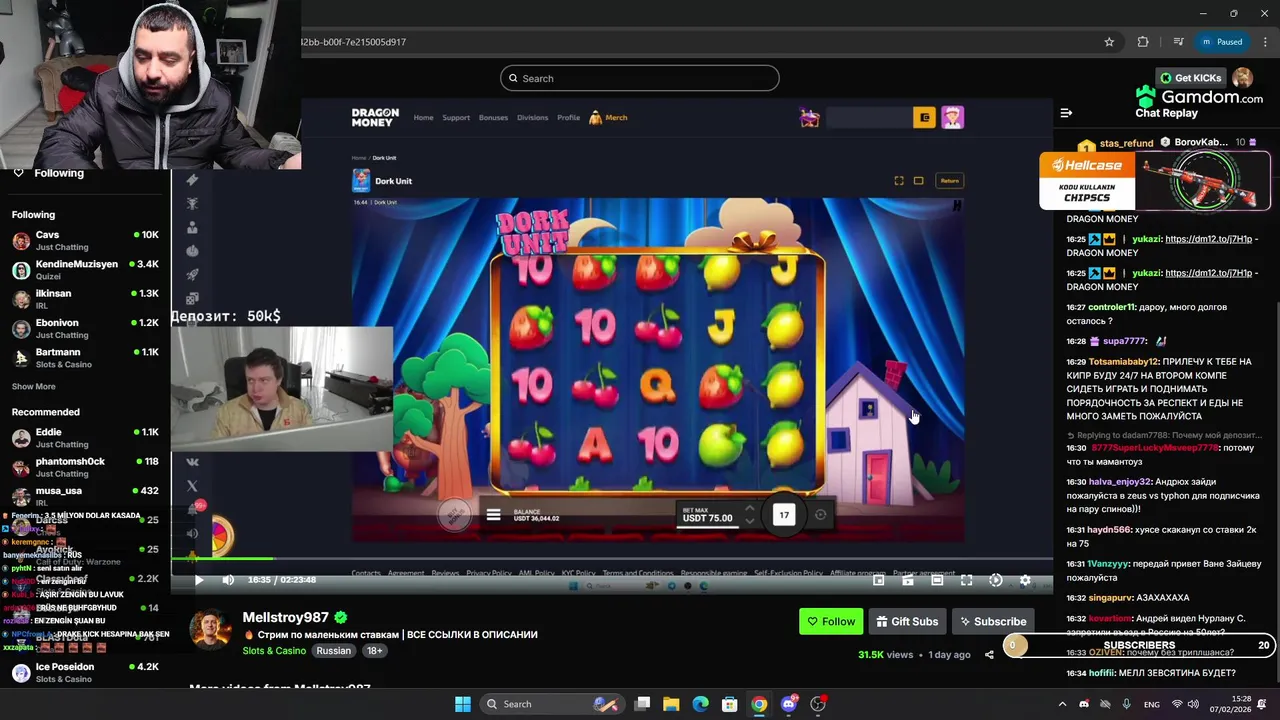
Task: Switch to theater mode
Action: click(x=937, y=580)
